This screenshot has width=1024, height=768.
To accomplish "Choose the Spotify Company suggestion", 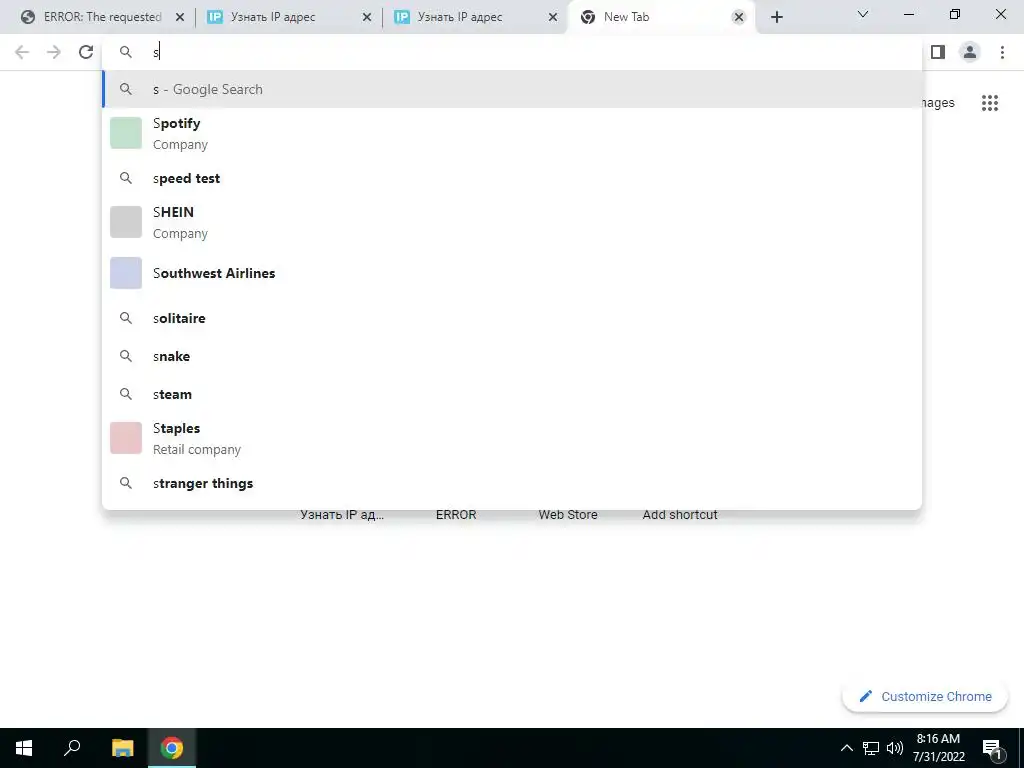I will tap(512, 133).
